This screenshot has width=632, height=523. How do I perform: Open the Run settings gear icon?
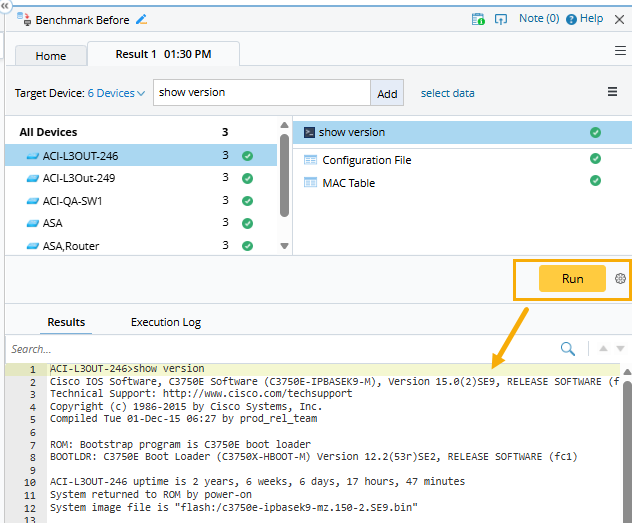point(620,278)
